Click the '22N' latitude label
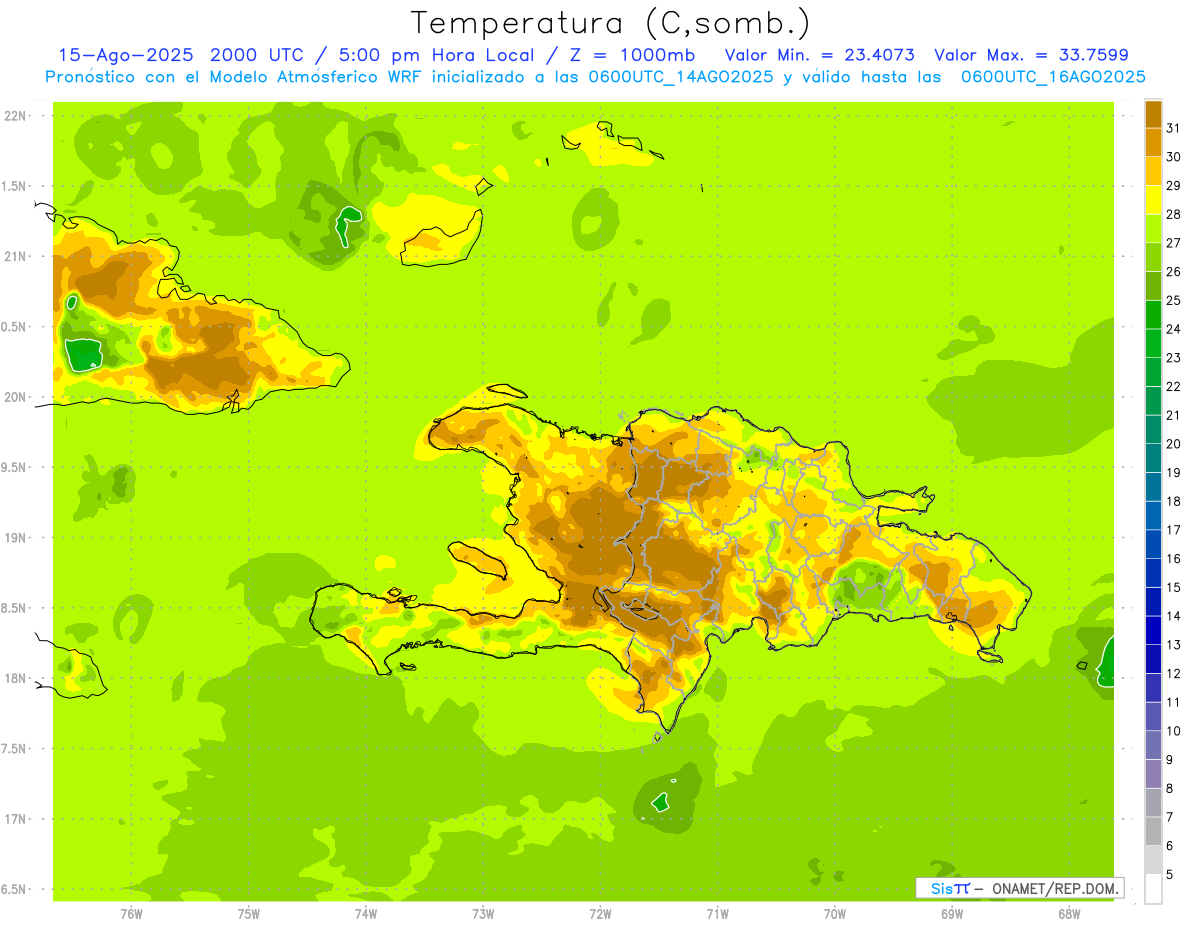The height and width of the screenshot is (927, 1200). [16, 116]
